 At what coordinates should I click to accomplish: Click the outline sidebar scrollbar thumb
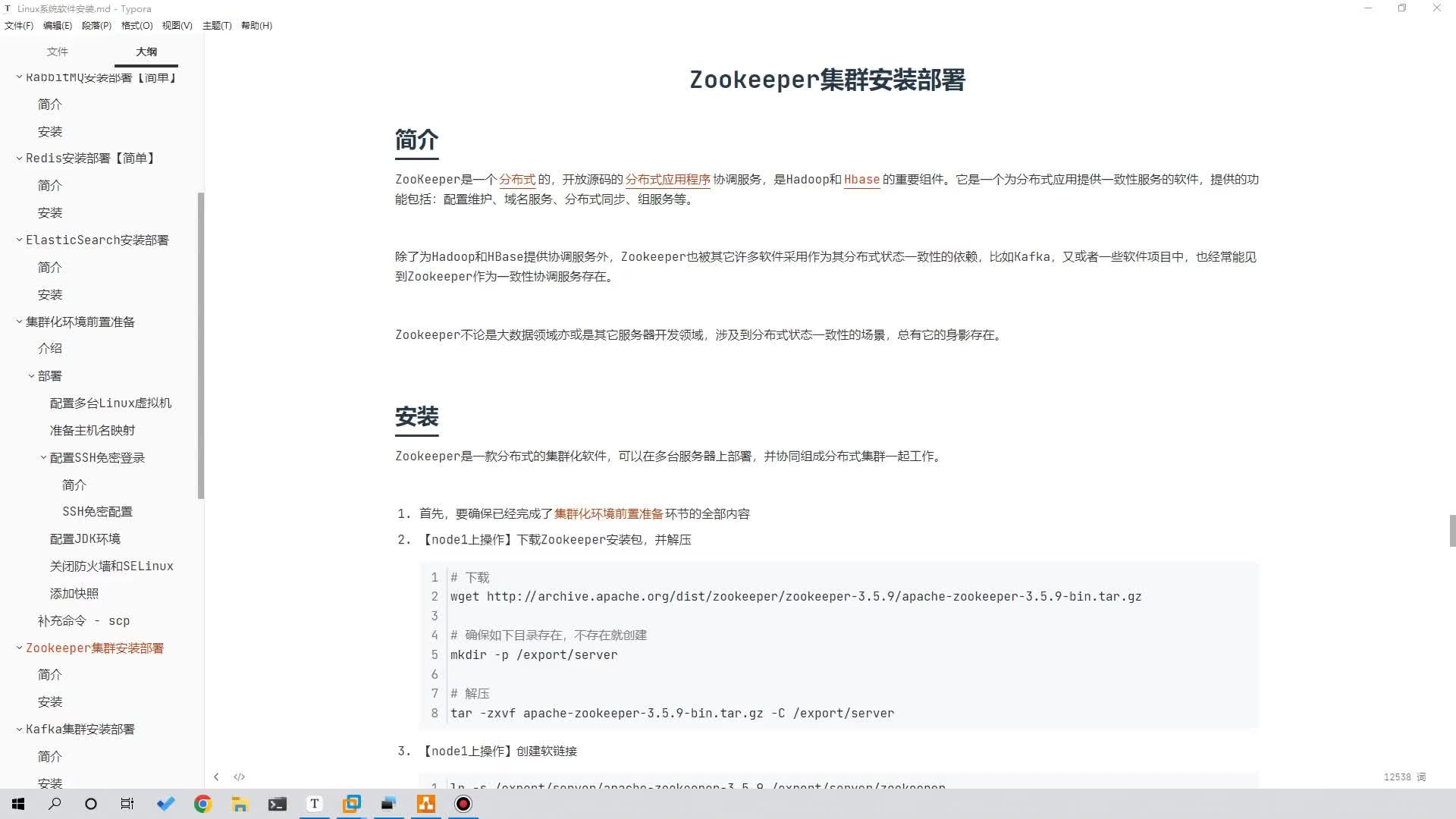(x=201, y=345)
